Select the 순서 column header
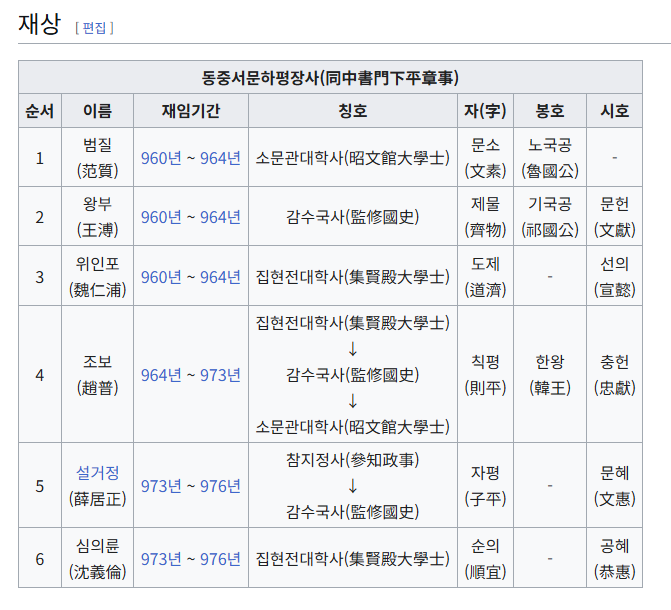The width and height of the screenshot is (671, 610). point(40,111)
